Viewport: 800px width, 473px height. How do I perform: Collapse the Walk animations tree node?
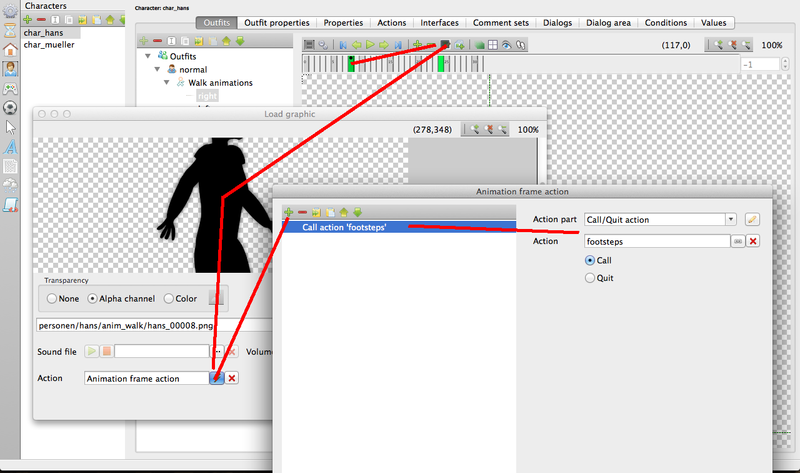tap(167, 83)
